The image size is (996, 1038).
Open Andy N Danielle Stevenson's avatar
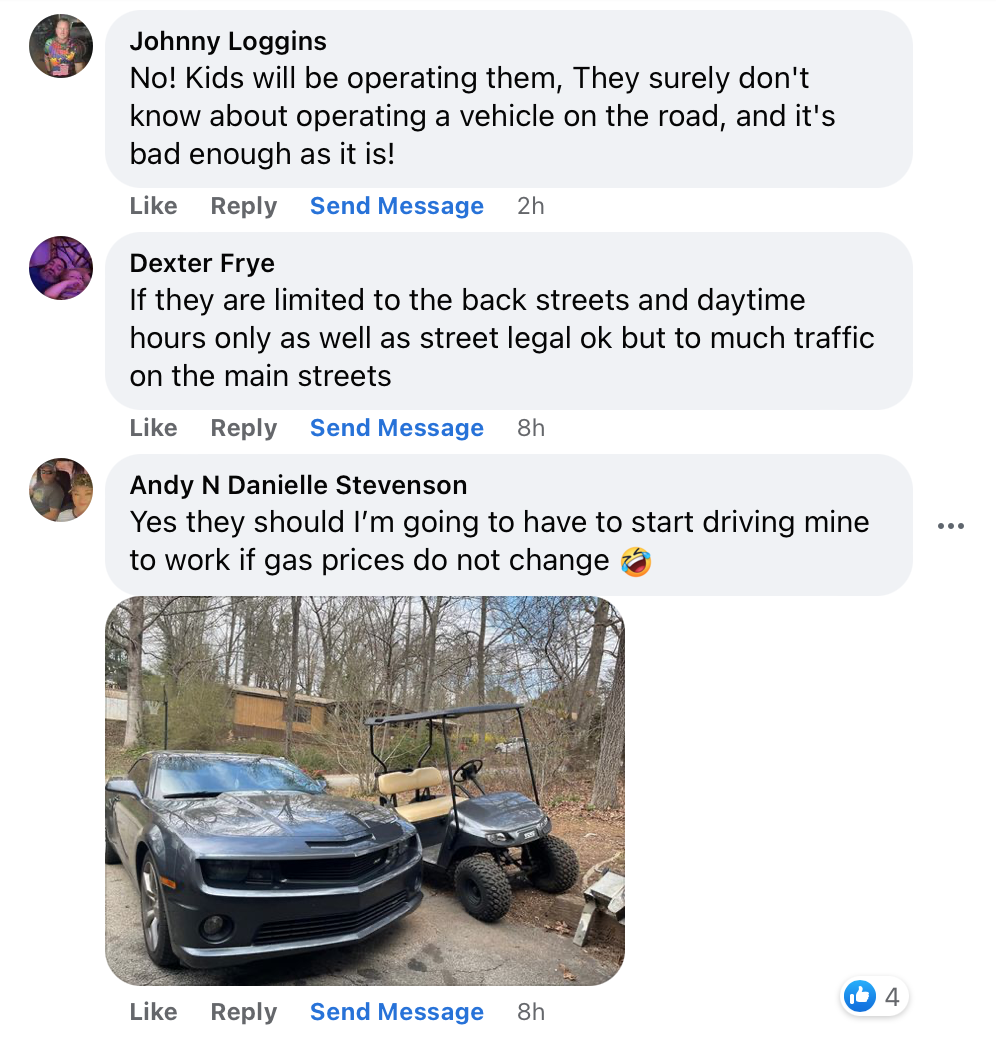click(x=61, y=490)
